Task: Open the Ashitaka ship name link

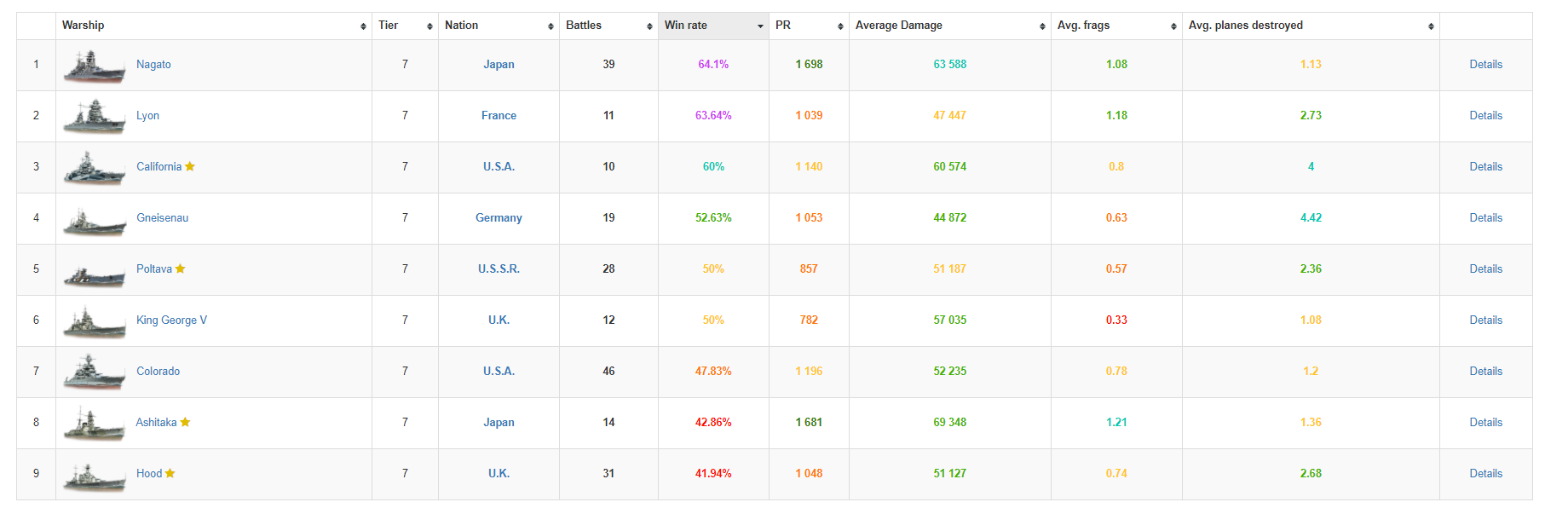Action: [x=157, y=423]
